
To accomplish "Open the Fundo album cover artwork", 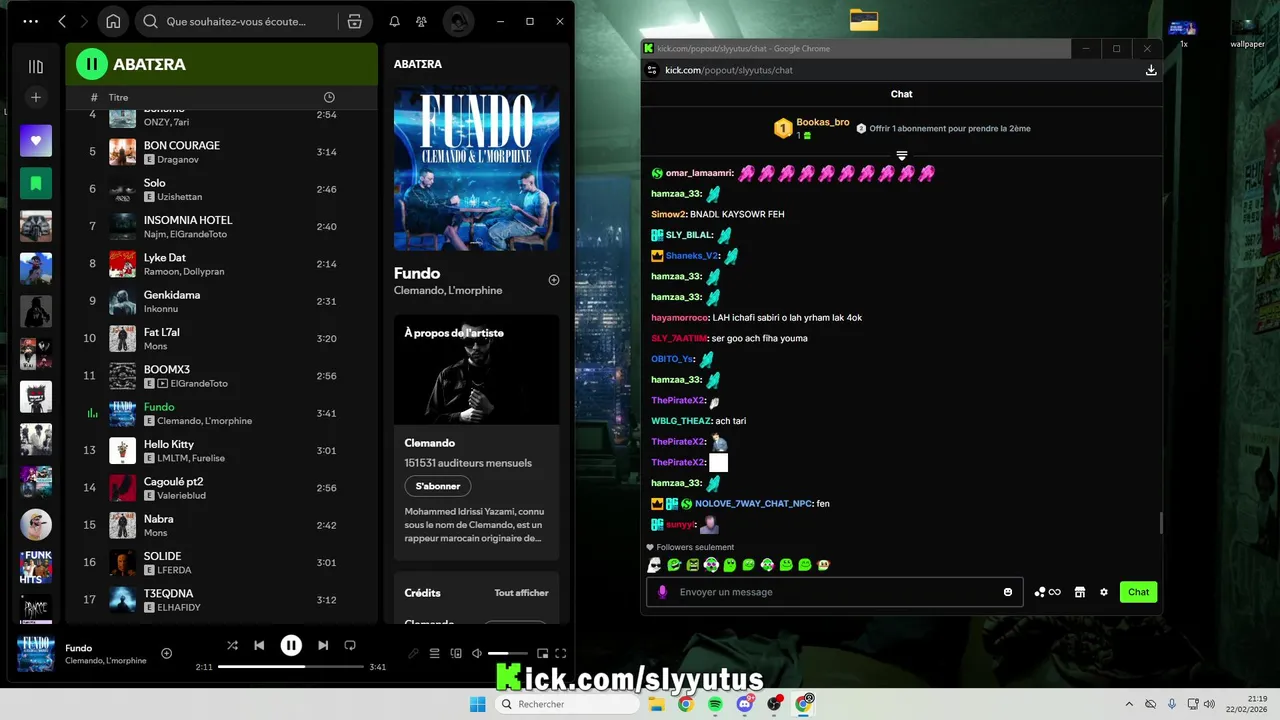I will pyautogui.click(x=476, y=168).
